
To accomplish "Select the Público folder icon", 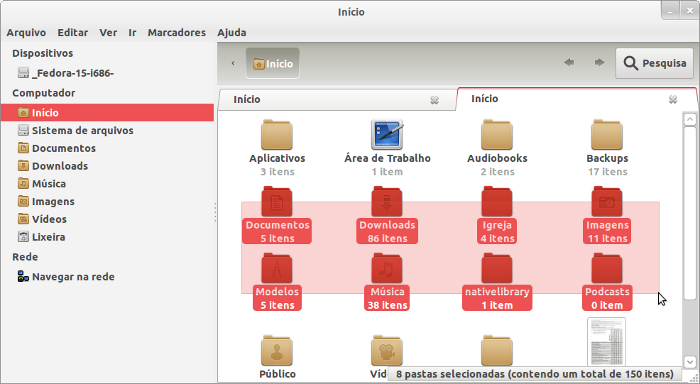I will pos(277,351).
